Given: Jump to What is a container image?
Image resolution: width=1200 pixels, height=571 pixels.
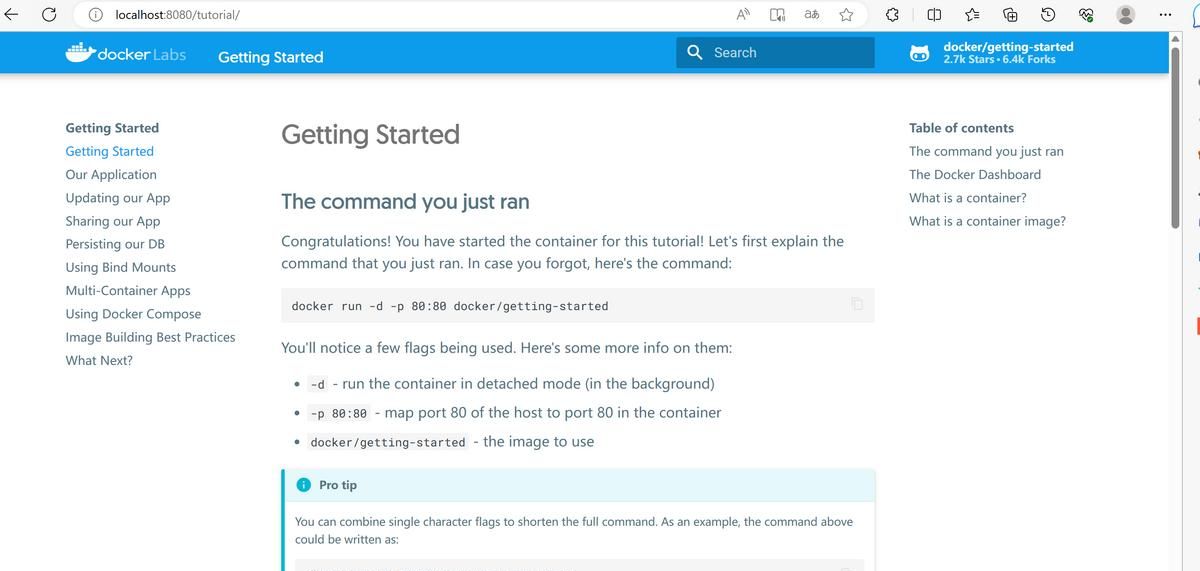Looking at the screenshot, I should [x=987, y=221].
